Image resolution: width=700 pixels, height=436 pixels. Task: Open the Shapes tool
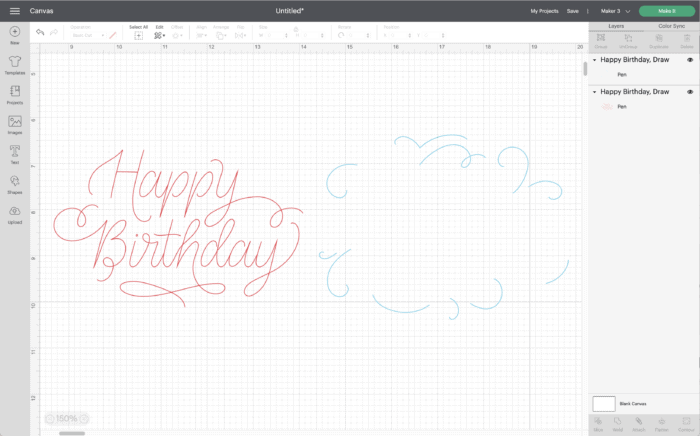pos(15,182)
